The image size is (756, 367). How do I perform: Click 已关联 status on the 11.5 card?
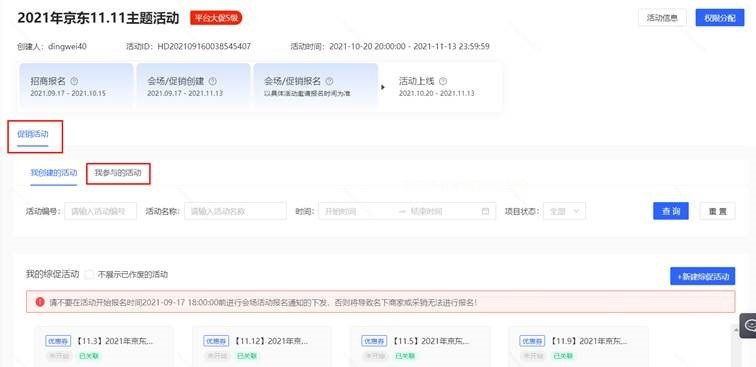click(405, 356)
